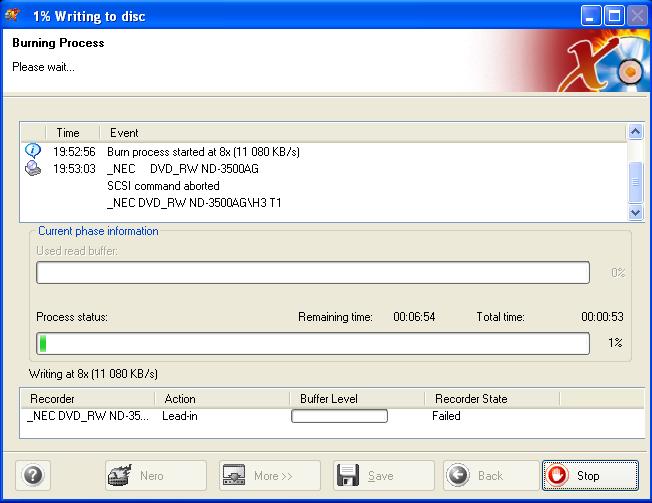Click the event log scroll down arrow
Image resolution: width=652 pixels, height=503 pixels.
(x=635, y=212)
